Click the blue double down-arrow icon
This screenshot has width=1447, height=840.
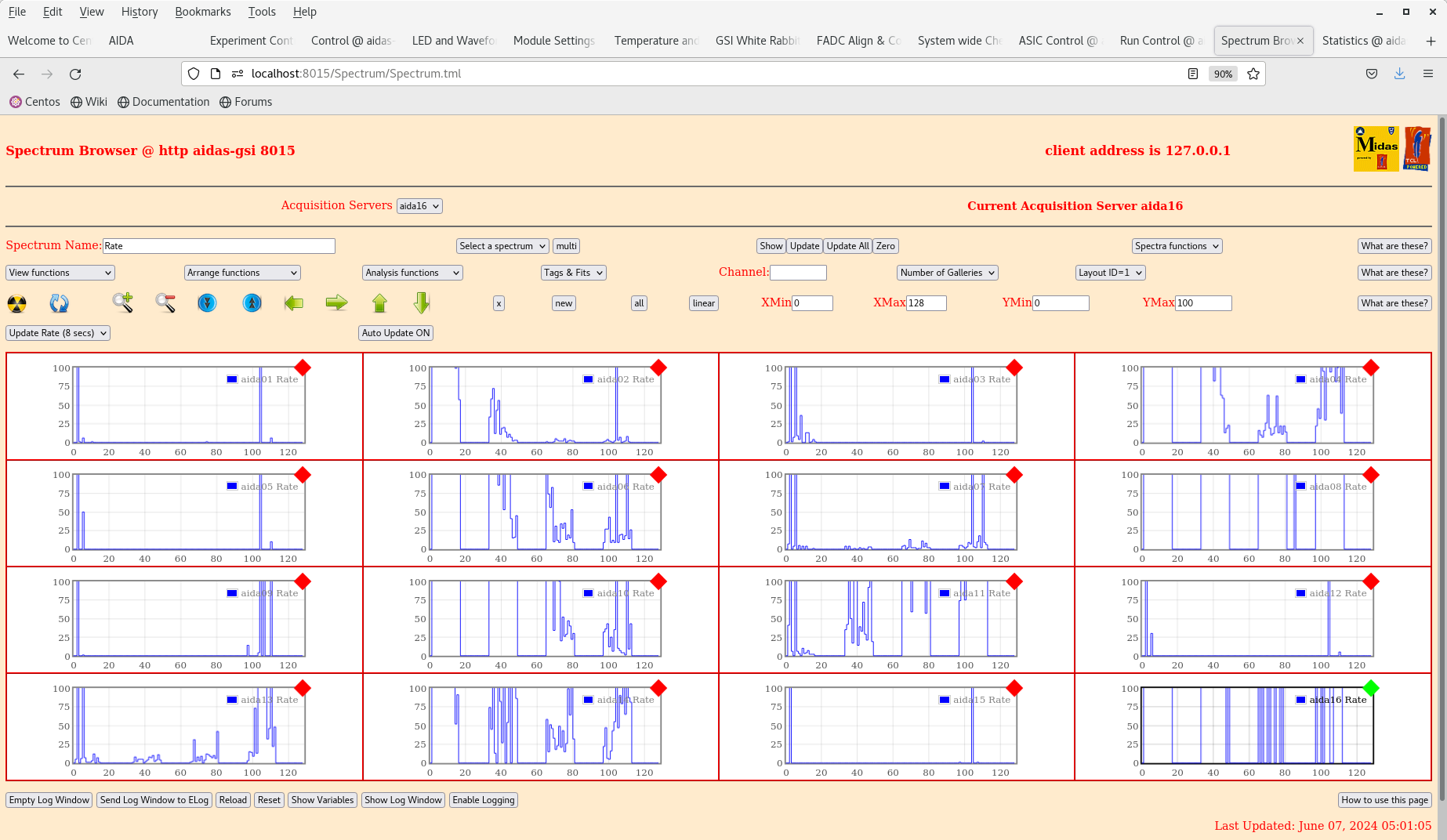207,302
